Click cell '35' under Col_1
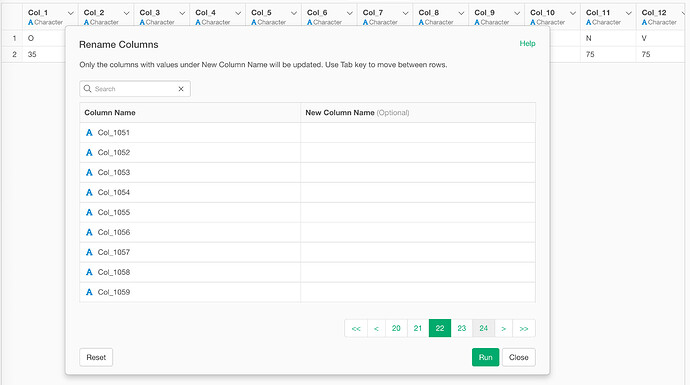690x385 pixels. [32, 54]
